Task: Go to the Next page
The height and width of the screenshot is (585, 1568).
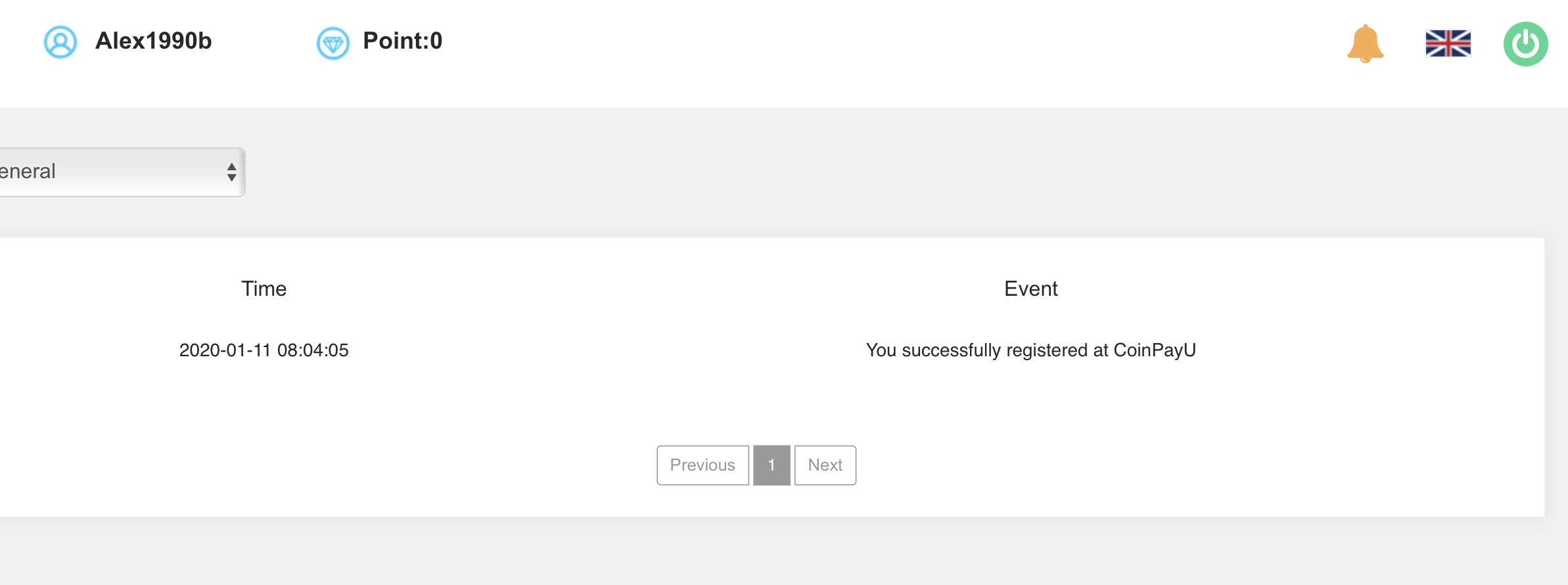Action: point(825,465)
